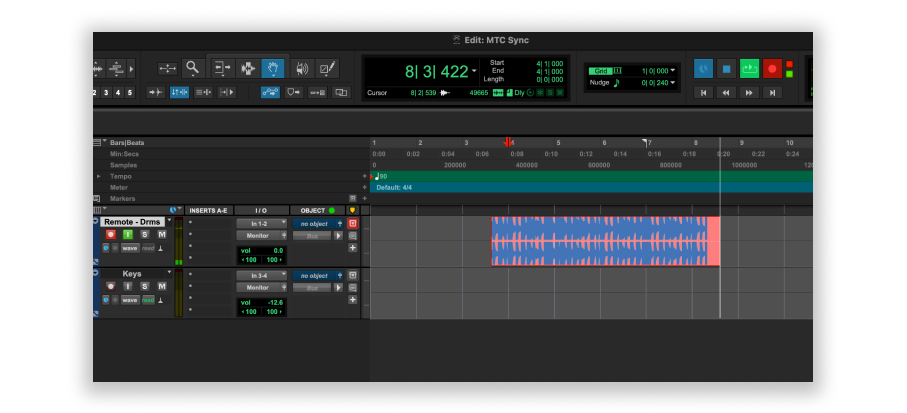
Task: Click the Rewind button
Action: pyautogui.click(x=726, y=93)
